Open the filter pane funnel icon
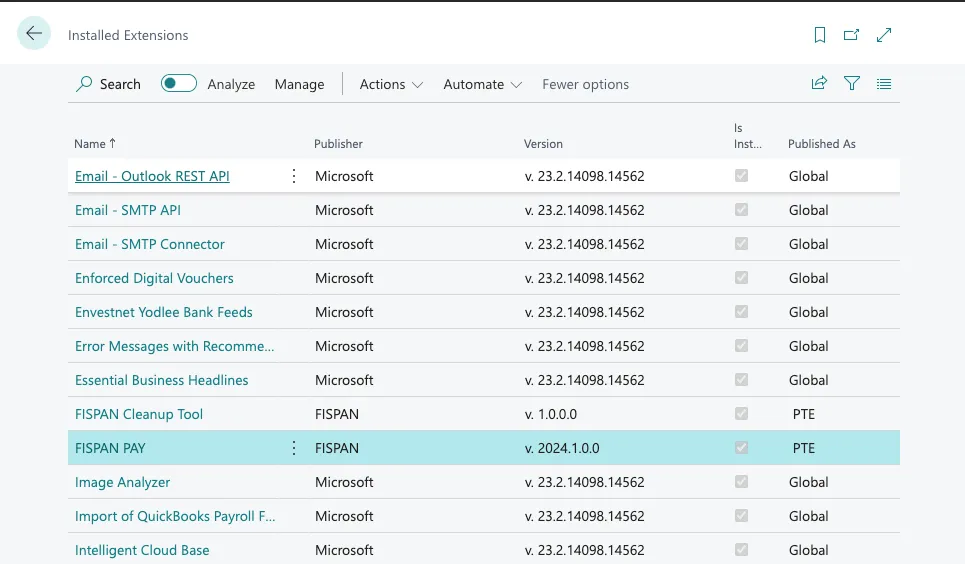Viewport: 965px width, 564px height. (x=852, y=83)
